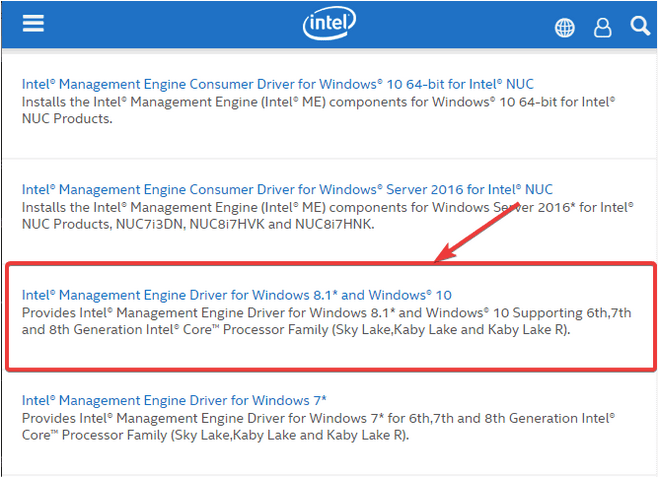The width and height of the screenshot is (659, 478).
Task: Click the description mentioning NUC8i7HVK and NUC8i7HNK
Action: 327,216
